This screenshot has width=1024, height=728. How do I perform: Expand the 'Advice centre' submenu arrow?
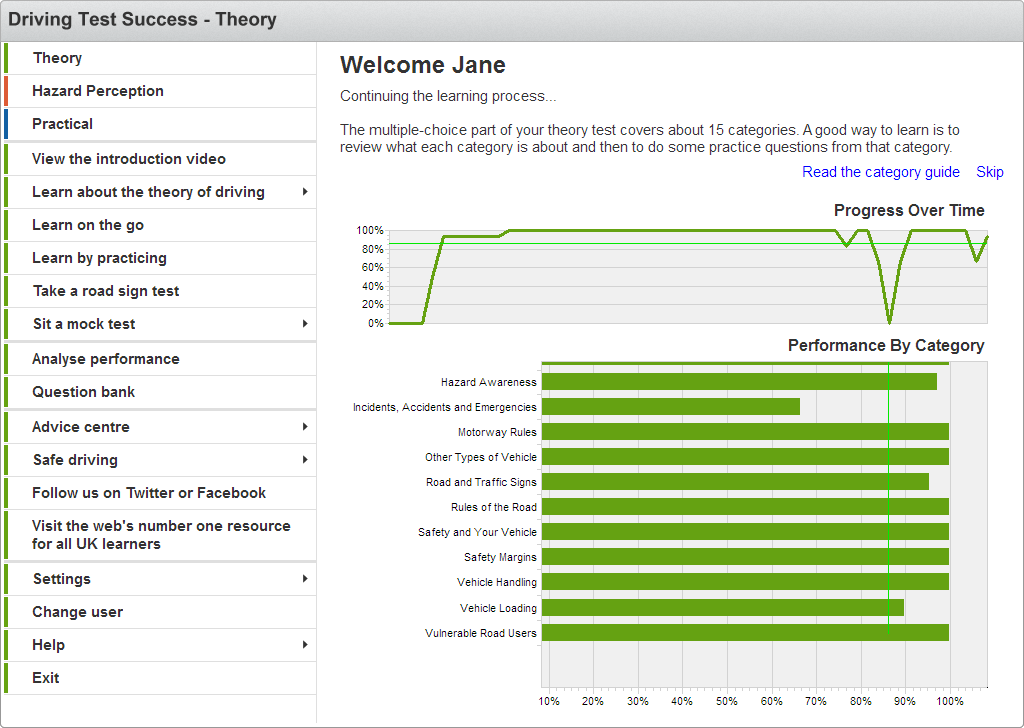coord(304,427)
